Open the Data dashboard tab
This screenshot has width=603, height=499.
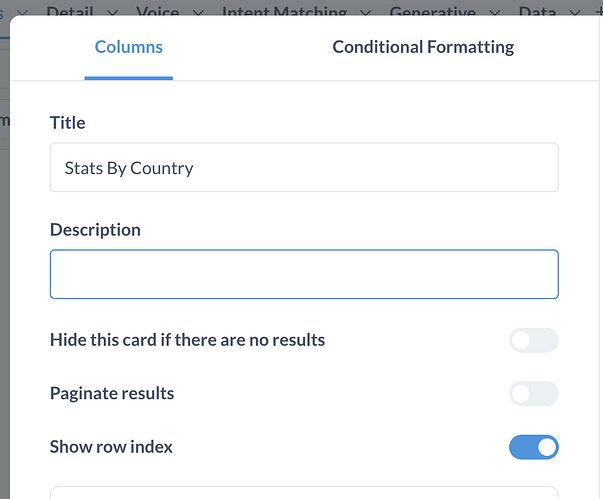[538, 12]
